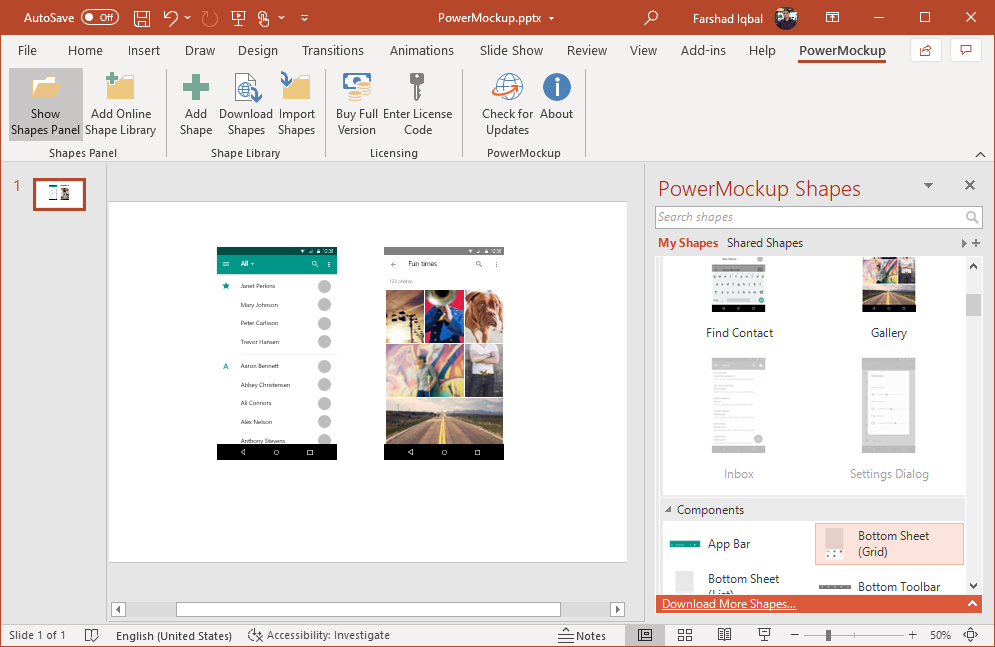
Task: Click the Download More Shapes link
Action: click(729, 604)
